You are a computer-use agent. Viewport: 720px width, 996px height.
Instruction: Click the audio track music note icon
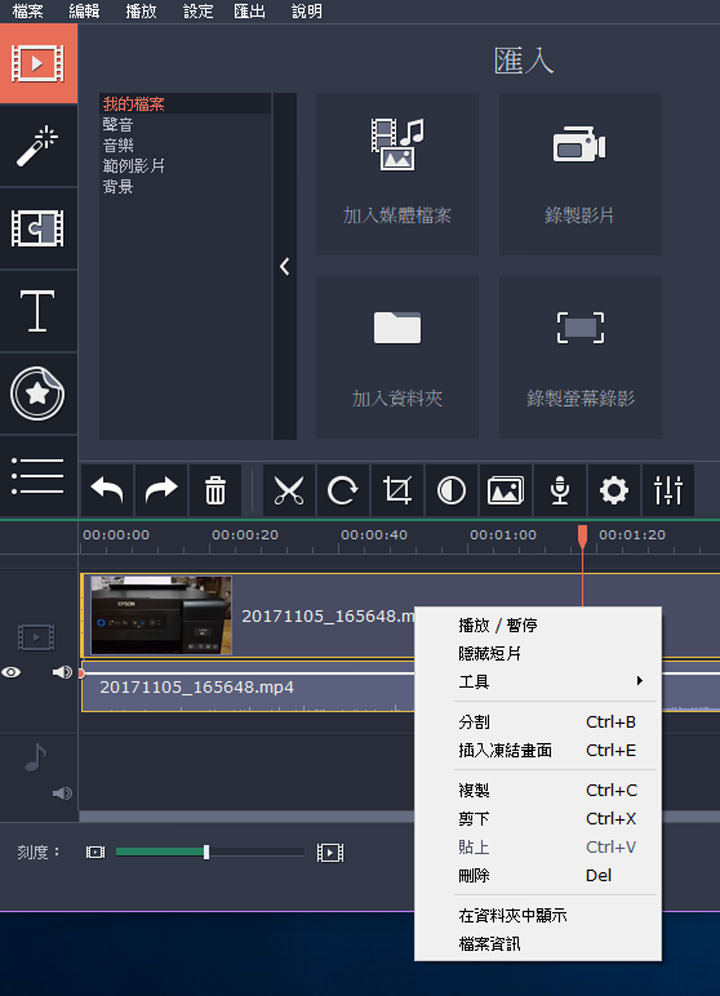point(36,756)
